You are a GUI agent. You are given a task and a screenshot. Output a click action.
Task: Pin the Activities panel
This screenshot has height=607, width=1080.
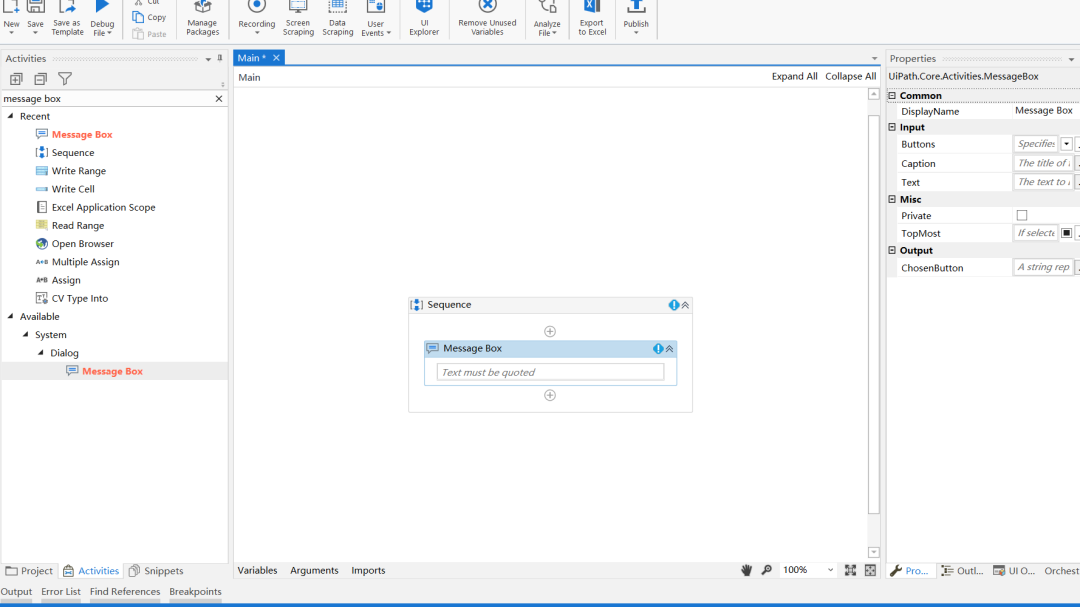tap(220, 59)
